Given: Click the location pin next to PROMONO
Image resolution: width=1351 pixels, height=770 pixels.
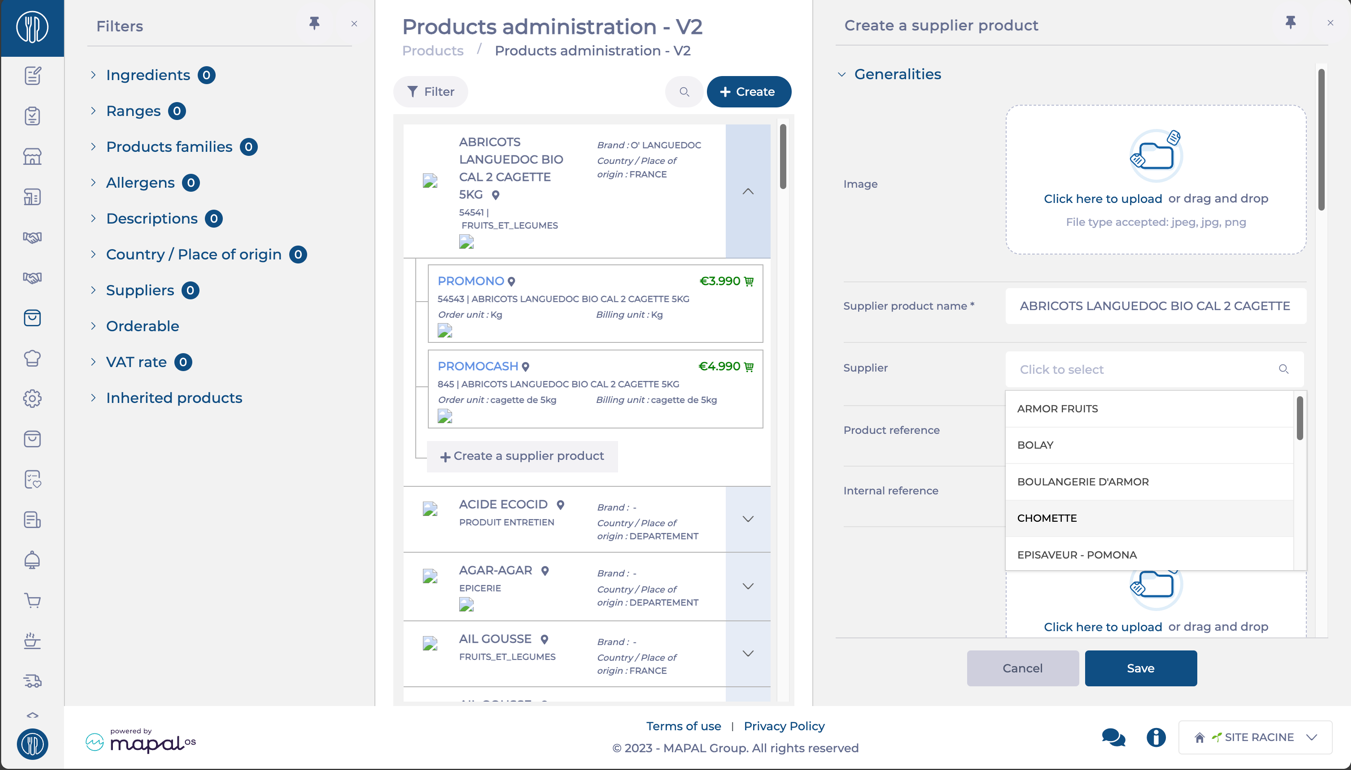Looking at the screenshot, I should pos(511,282).
